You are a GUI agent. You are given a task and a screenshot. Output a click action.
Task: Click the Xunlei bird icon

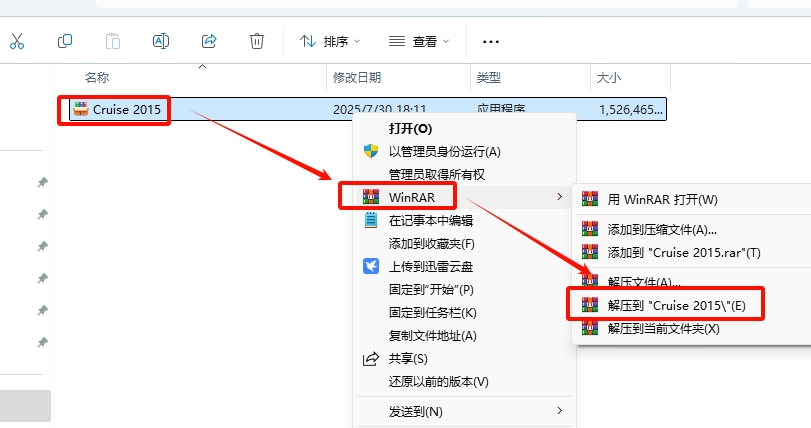(x=371, y=266)
